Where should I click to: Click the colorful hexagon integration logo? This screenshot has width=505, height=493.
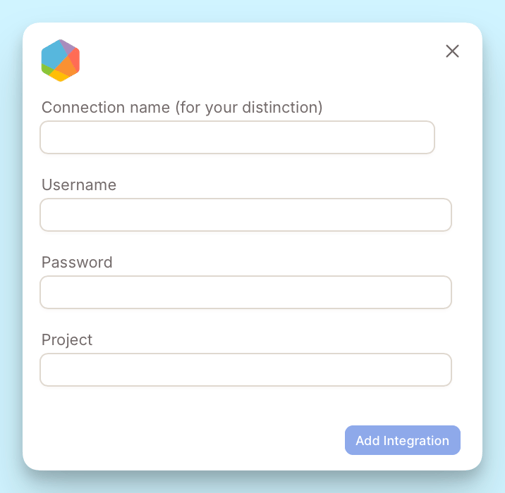[x=60, y=60]
